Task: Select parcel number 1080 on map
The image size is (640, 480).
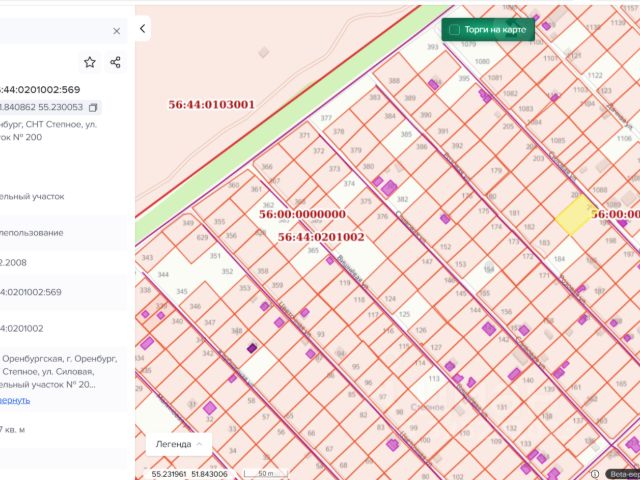Action: click(x=482, y=61)
